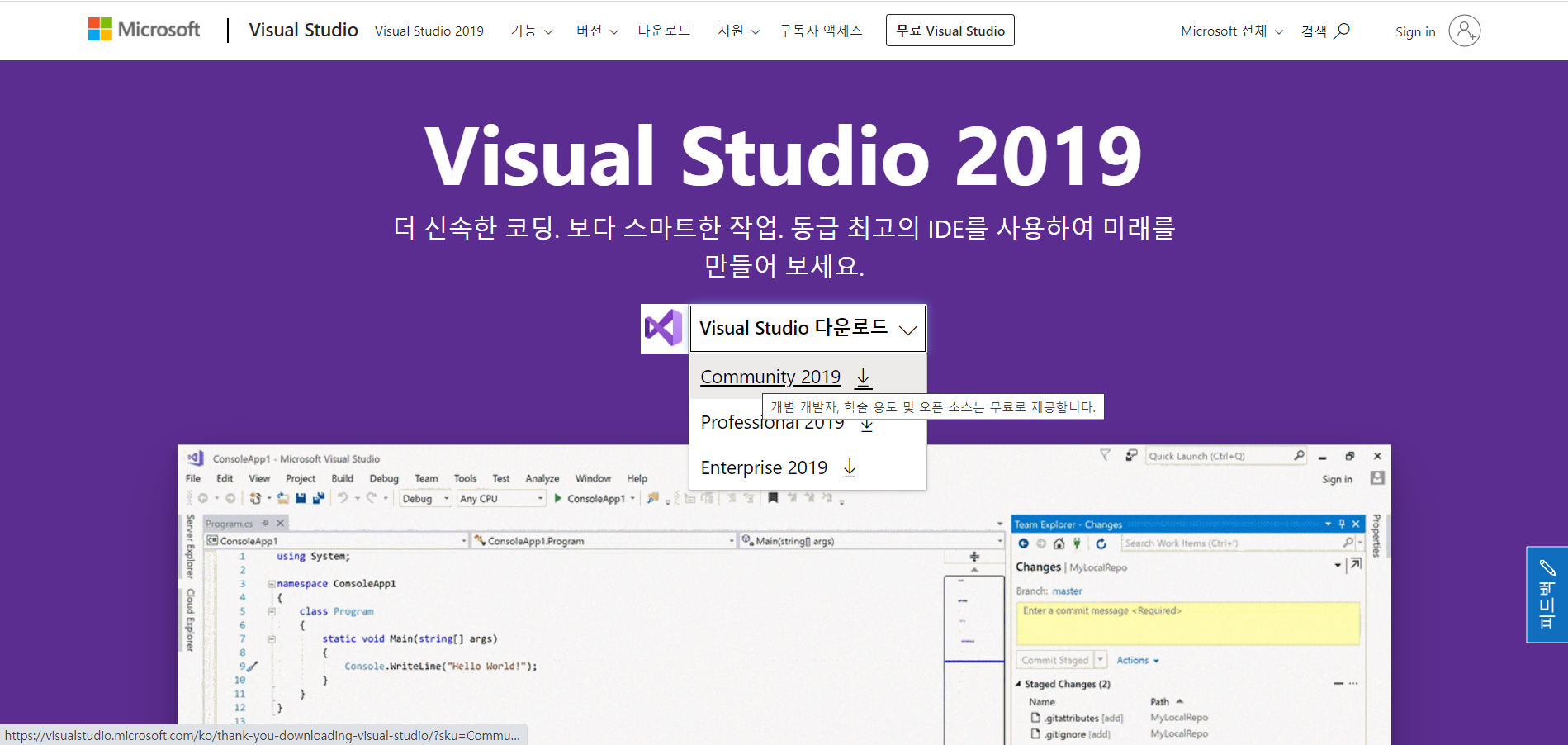Click the download arrow next to Enterprise 2019

pyautogui.click(x=850, y=468)
